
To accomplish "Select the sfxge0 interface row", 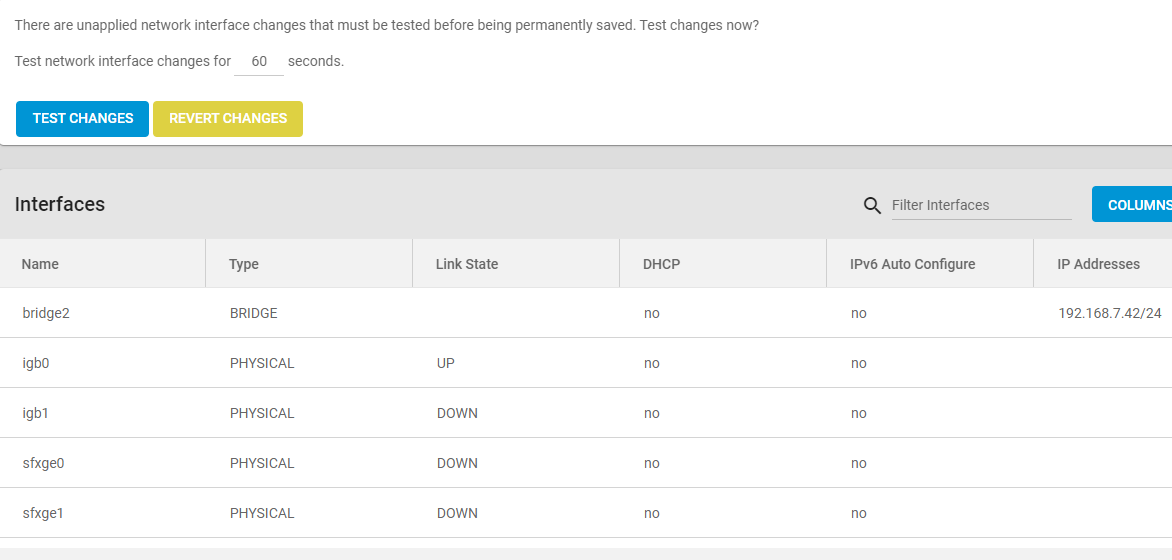I will coord(586,463).
